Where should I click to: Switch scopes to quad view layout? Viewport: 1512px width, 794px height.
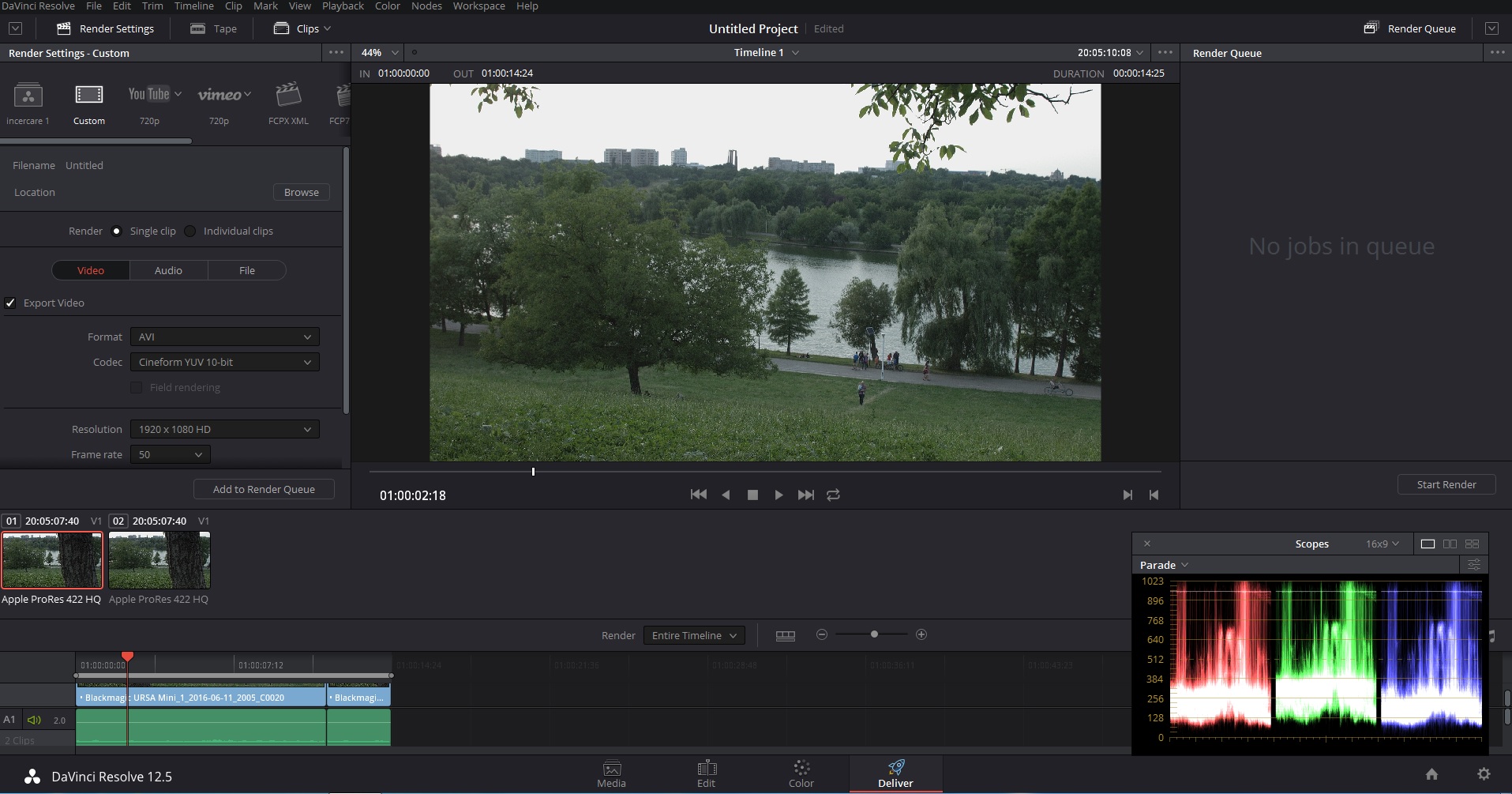(1472, 544)
